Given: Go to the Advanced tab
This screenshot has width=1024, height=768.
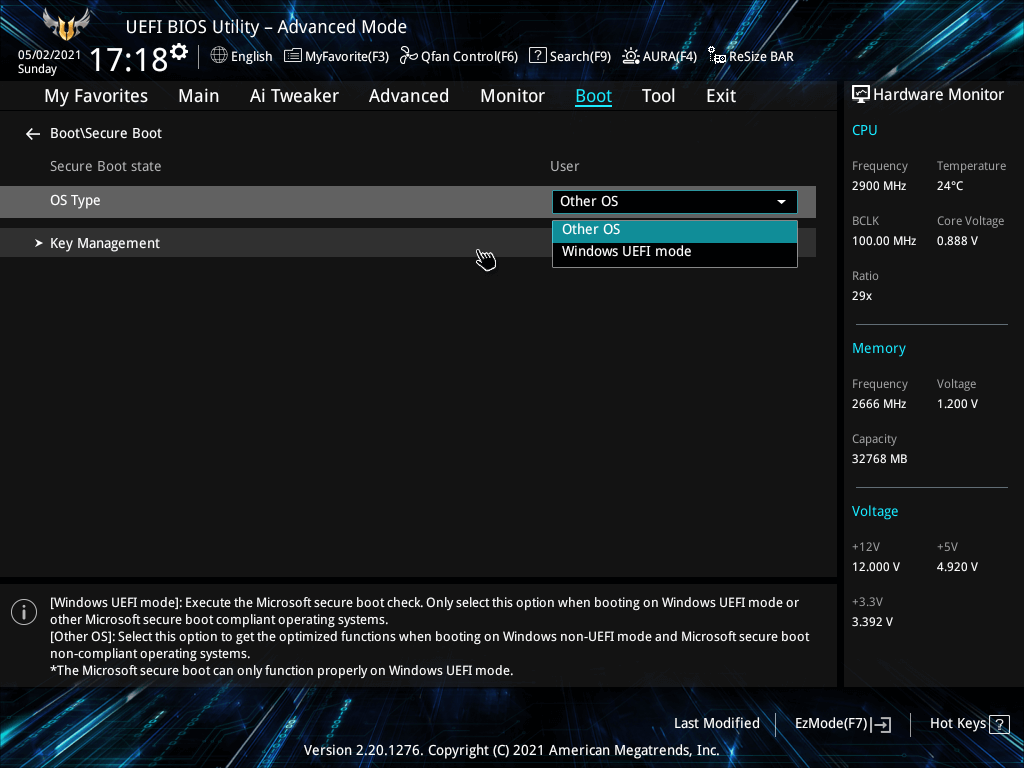Looking at the screenshot, I should click(x=409, y=96).
